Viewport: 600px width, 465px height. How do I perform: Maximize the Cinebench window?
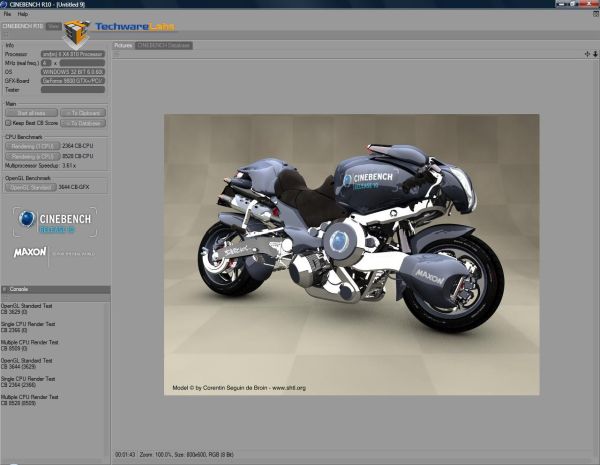574,3
